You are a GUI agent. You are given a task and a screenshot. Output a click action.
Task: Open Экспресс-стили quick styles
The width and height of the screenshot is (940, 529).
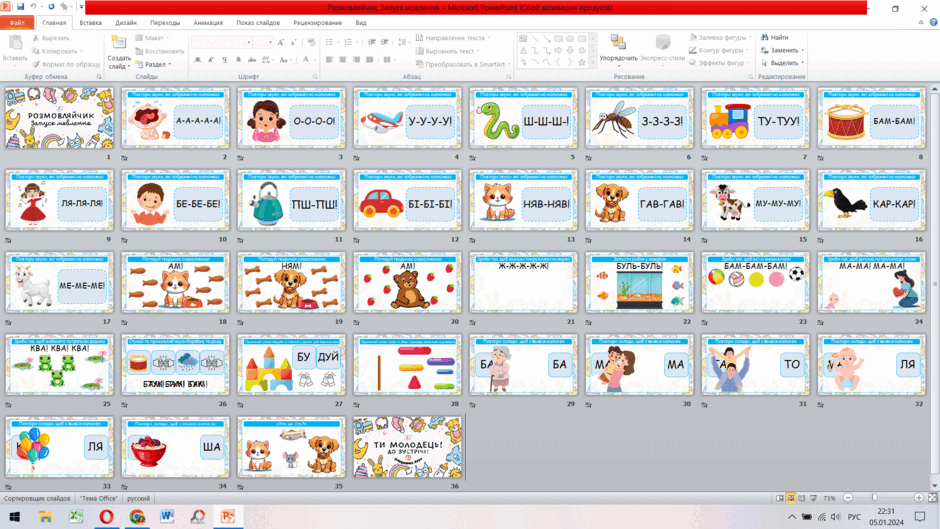[662, 48]
